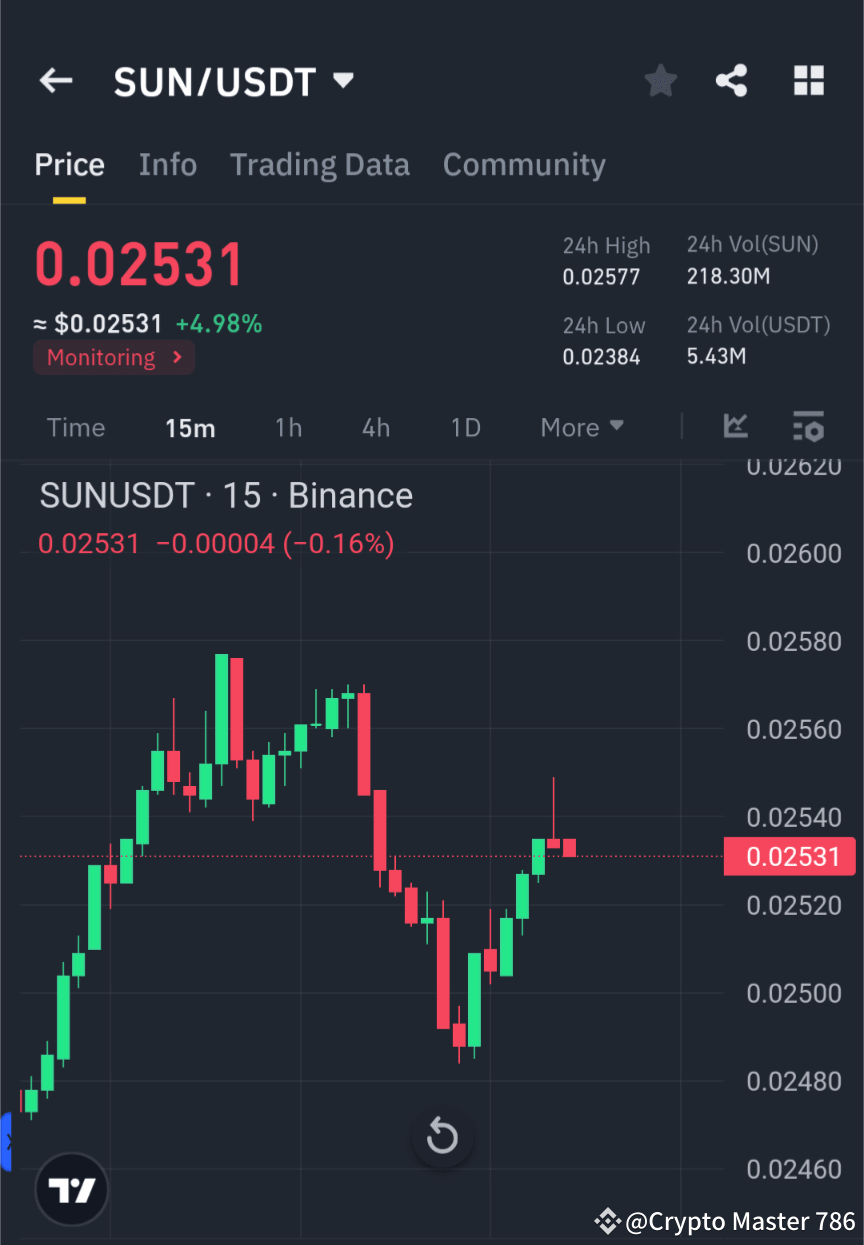
Task: Tap the TradingView logo icon
Action: pos(70,1189)
